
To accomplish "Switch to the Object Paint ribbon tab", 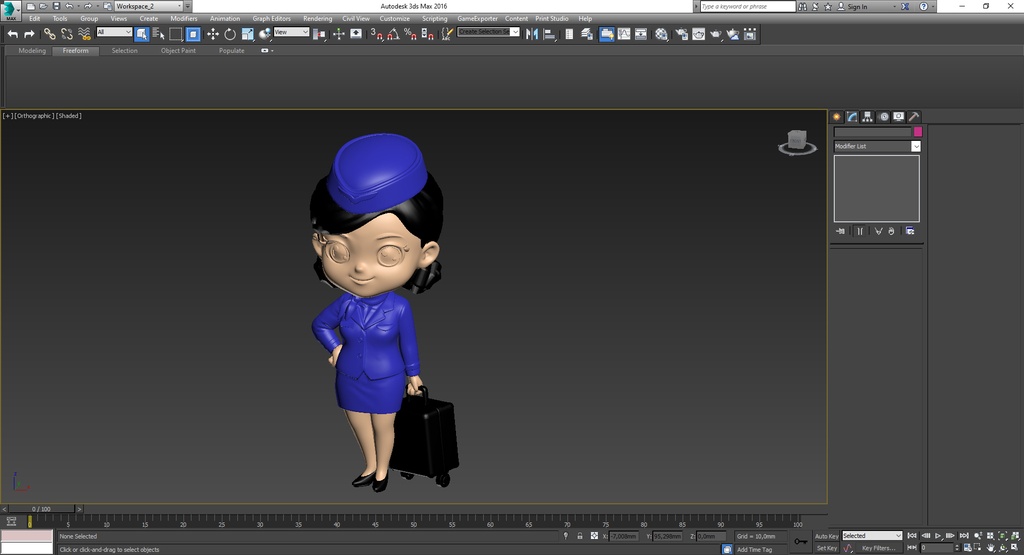I will pos(178,50).
